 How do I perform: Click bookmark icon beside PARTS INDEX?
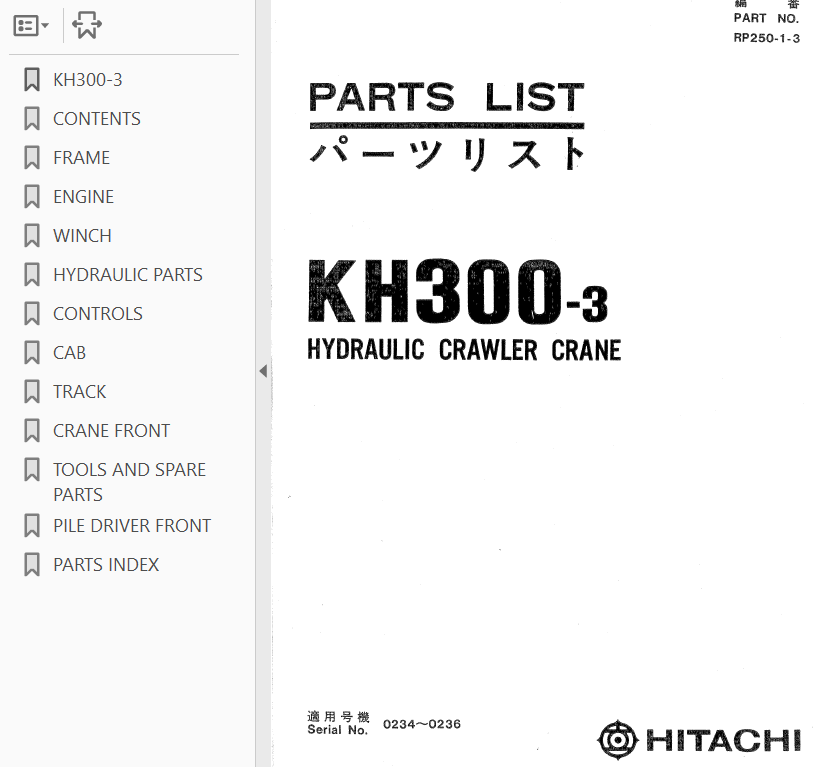click(32, 565)
